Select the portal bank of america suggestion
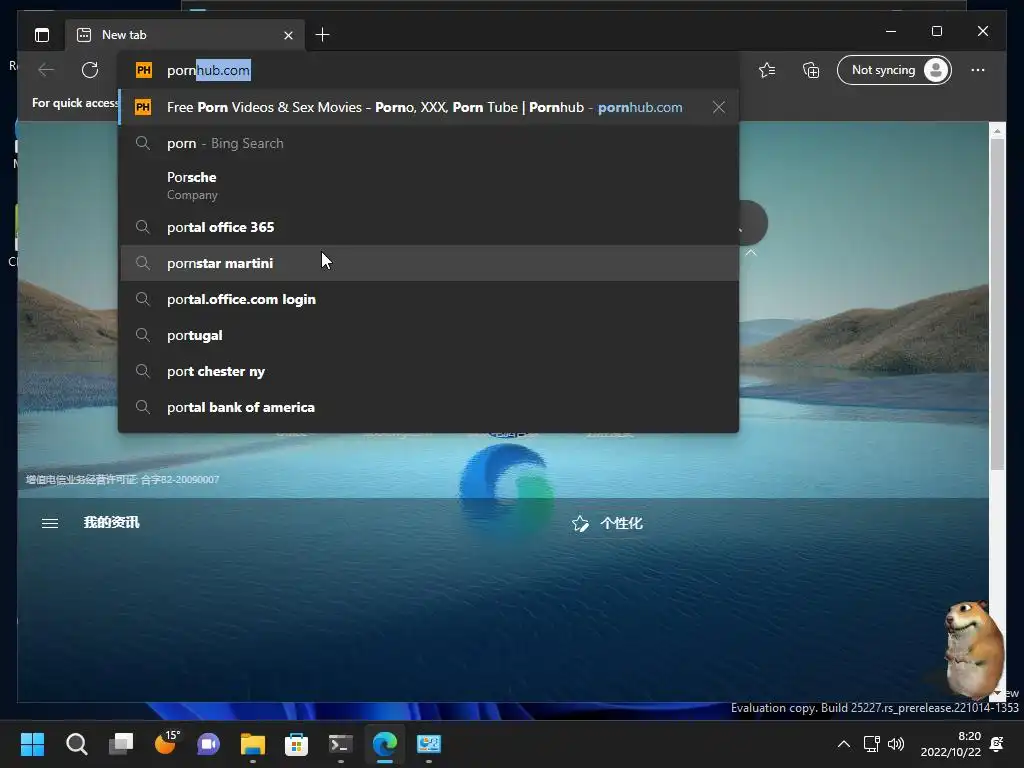This screenshot has width=1024, height=768. pyautogui.click(x=428, y=407)
